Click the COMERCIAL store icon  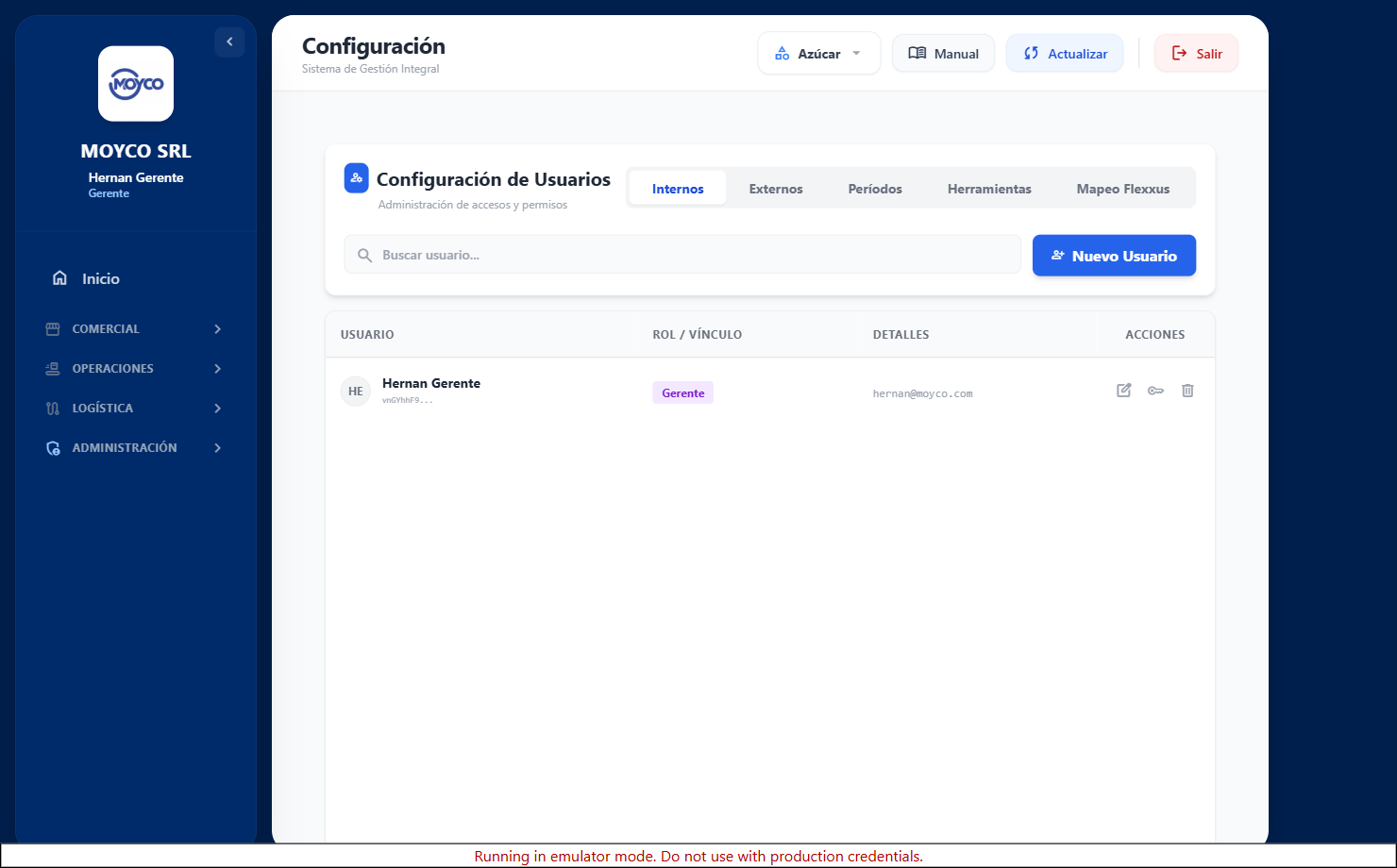tap(53, 329)
